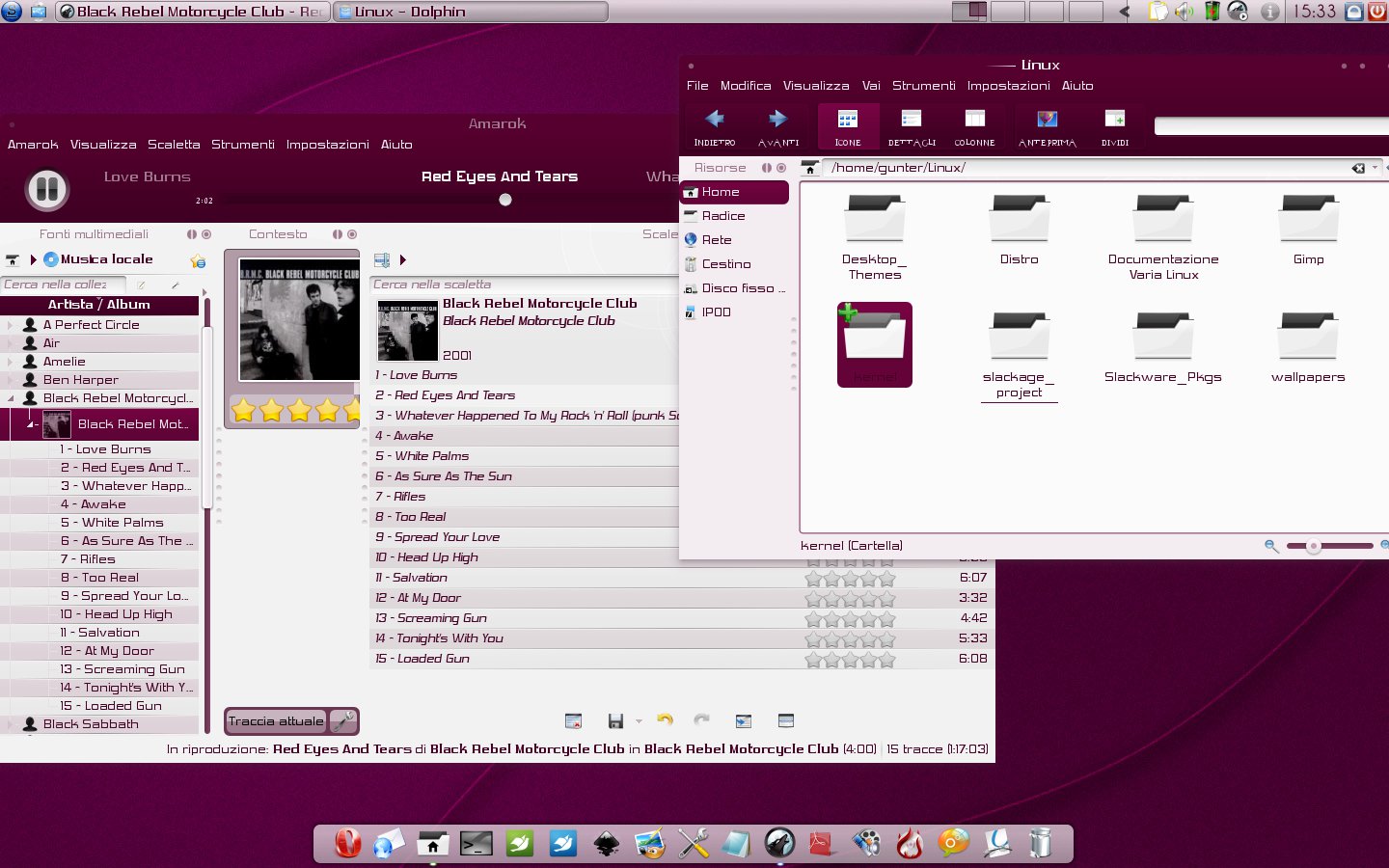The image size is (1389, 868).
Task: Open the Vai menu in Dolphin
Action: click(871, 86)
